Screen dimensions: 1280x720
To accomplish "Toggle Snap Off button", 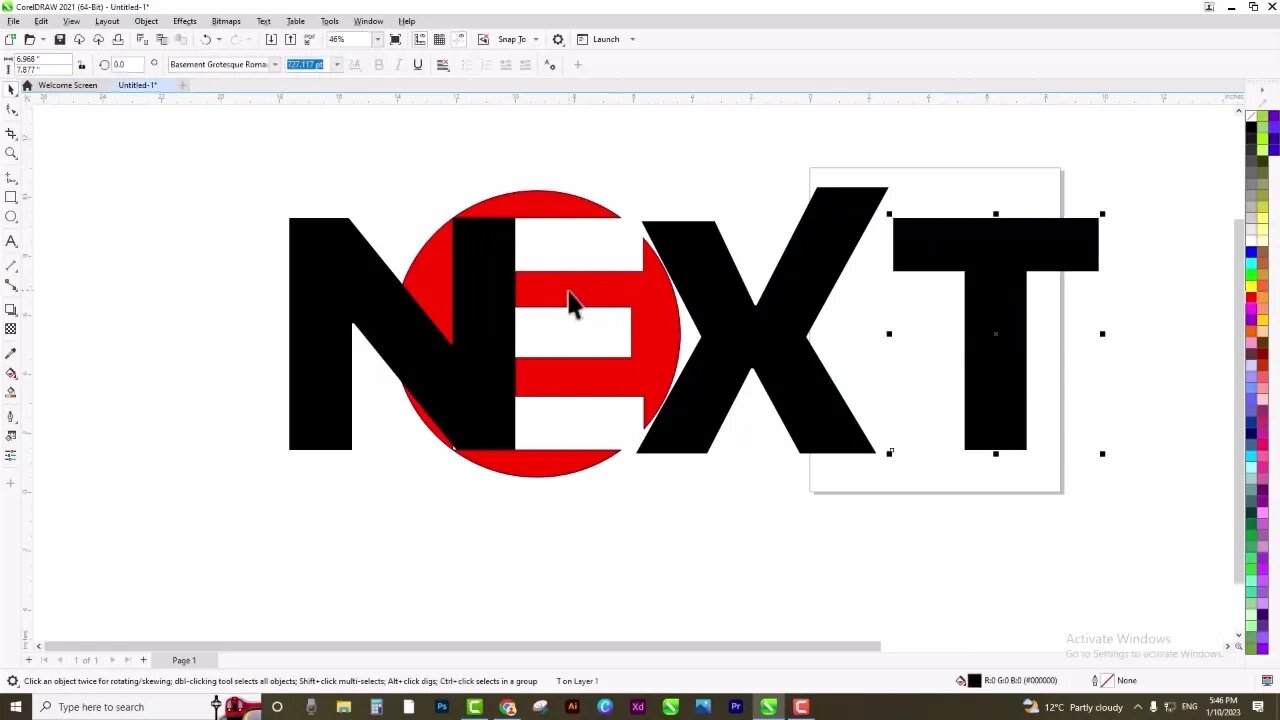I will (483, 39).
